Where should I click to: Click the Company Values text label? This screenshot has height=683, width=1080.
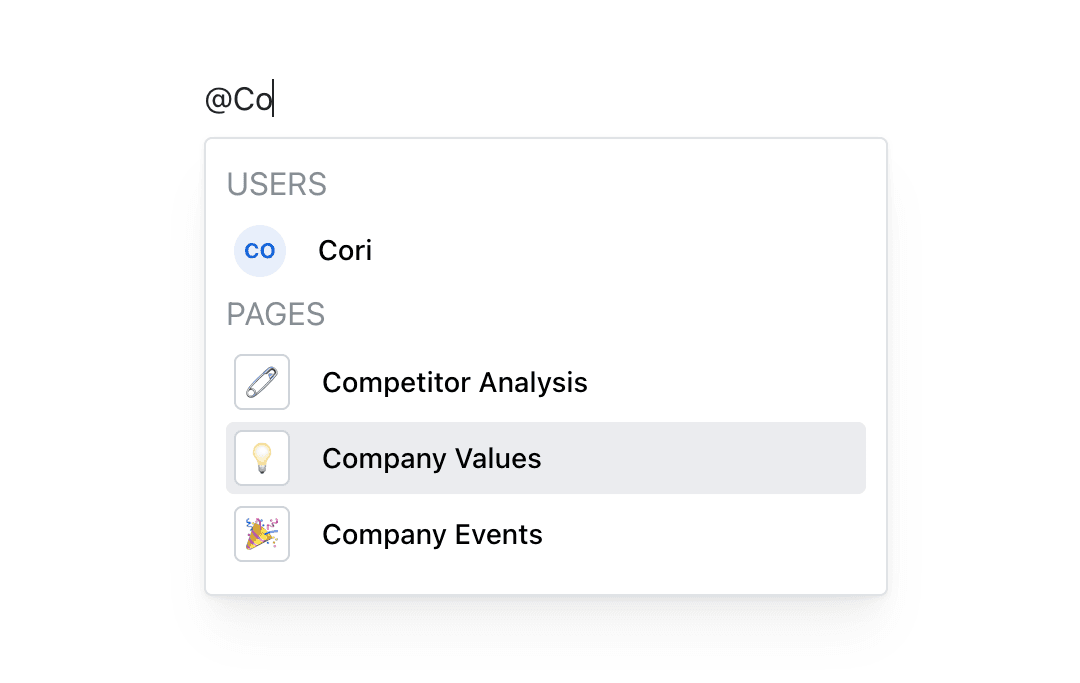[432, 459]
